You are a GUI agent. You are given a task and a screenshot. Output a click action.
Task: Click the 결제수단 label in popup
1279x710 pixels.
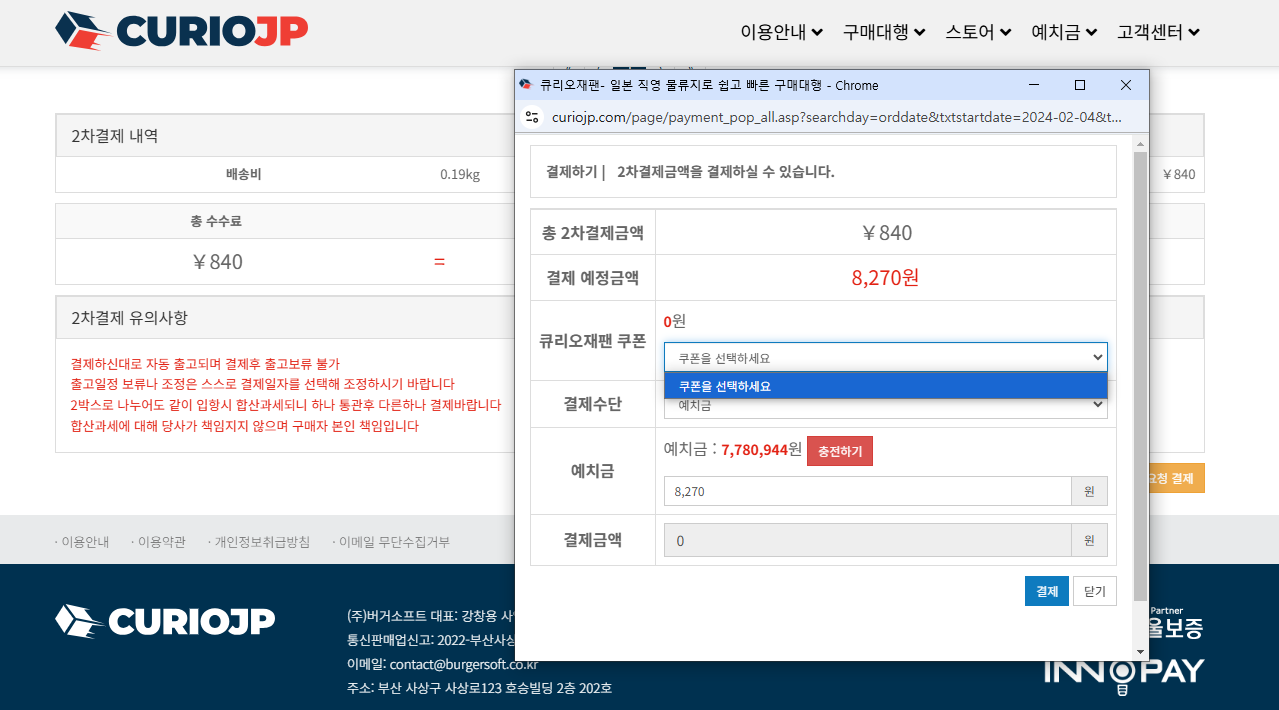tap(593, 404)
